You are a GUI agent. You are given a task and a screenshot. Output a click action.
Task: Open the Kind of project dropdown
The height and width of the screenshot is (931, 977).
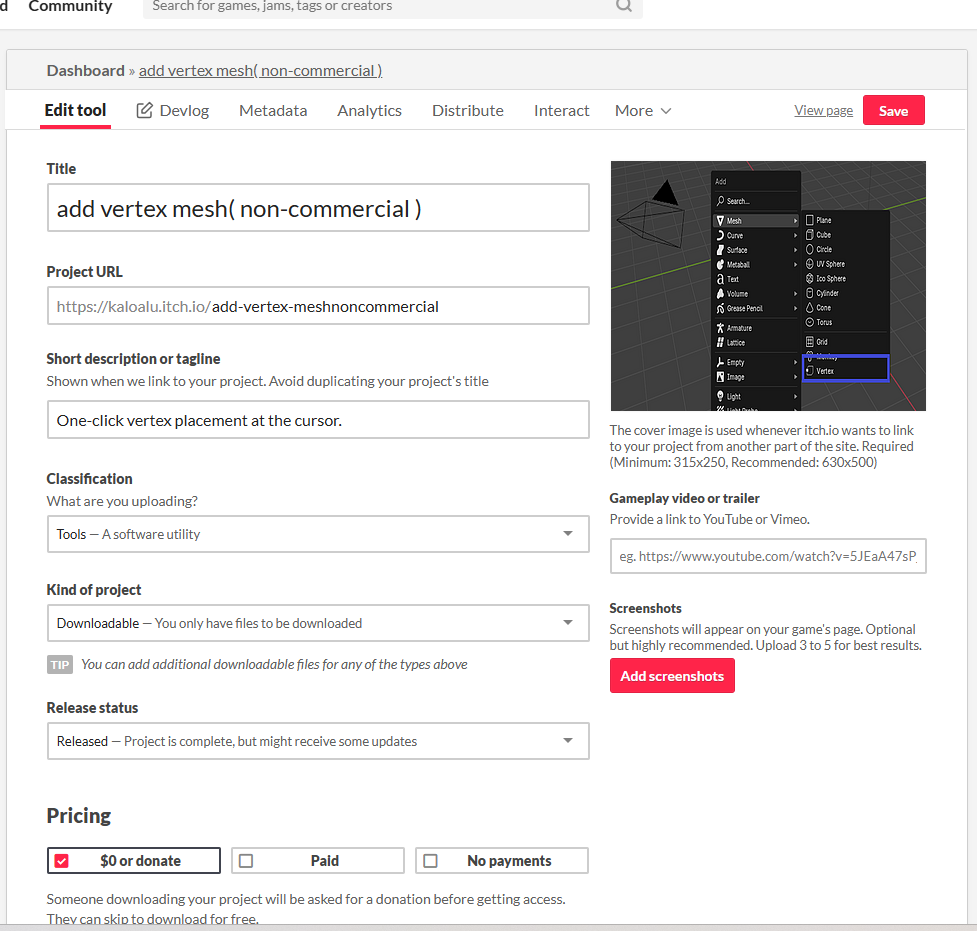[x=318, y=623]
